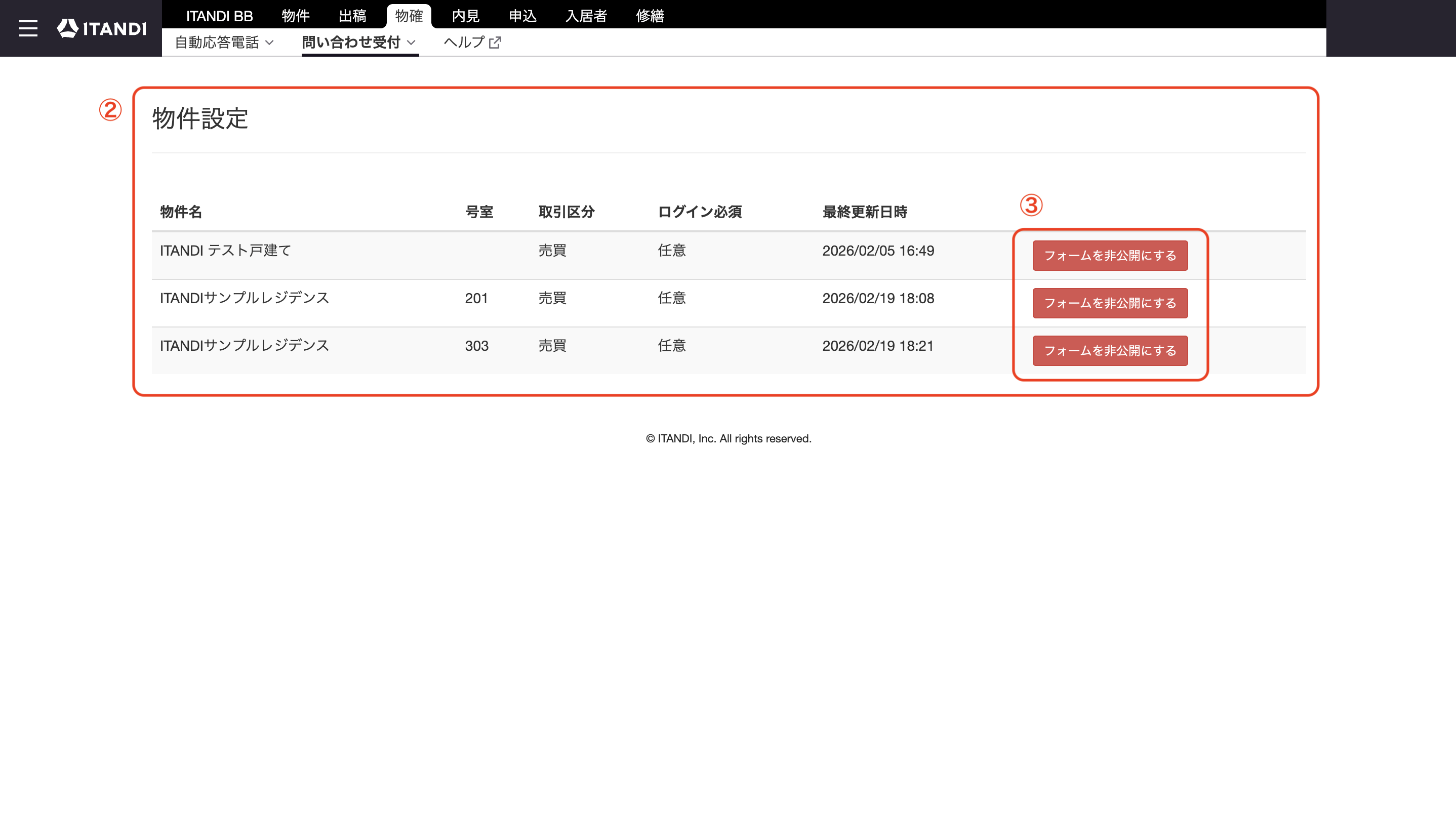Image resolution: width=1456 pixels, height=820 pixels.
Task: Select ITANDIサンプルレジデンス in the 303 row
Action: point(245,345)
